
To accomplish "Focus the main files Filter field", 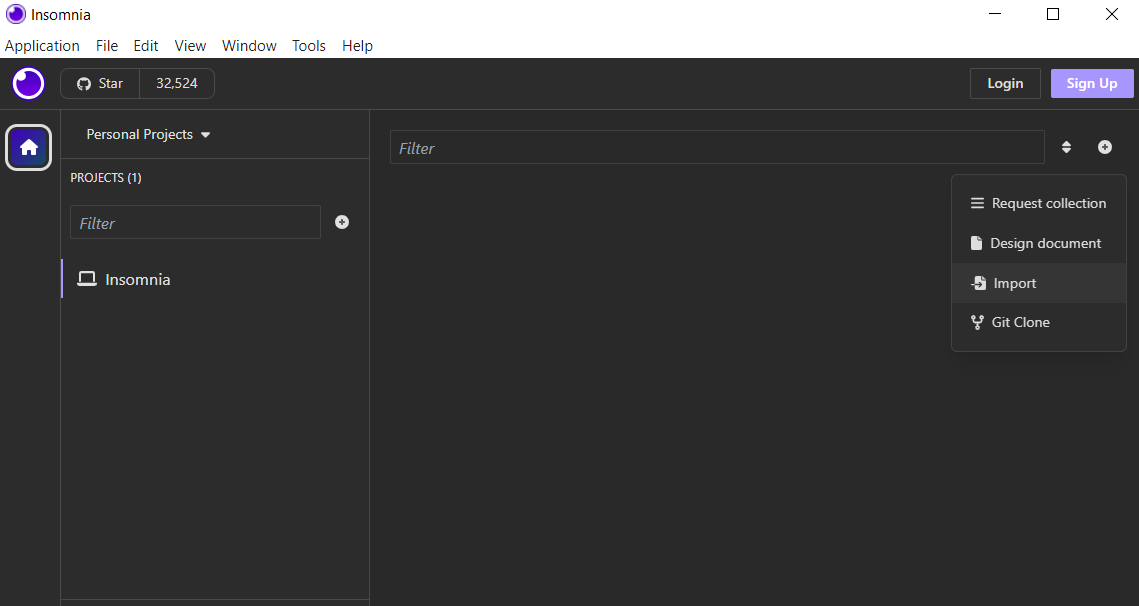I will (717, 148).
